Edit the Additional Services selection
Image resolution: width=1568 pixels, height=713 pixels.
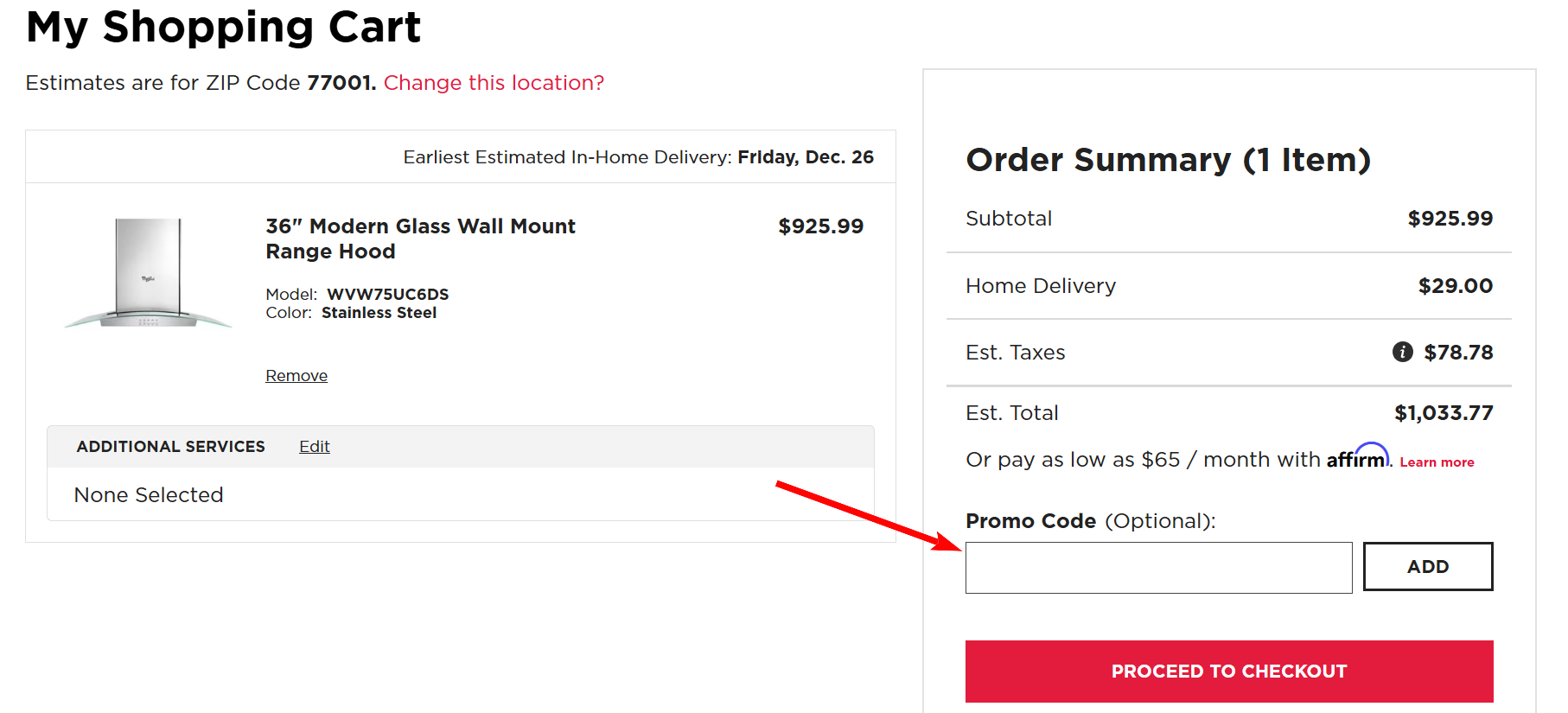[313, 446]
